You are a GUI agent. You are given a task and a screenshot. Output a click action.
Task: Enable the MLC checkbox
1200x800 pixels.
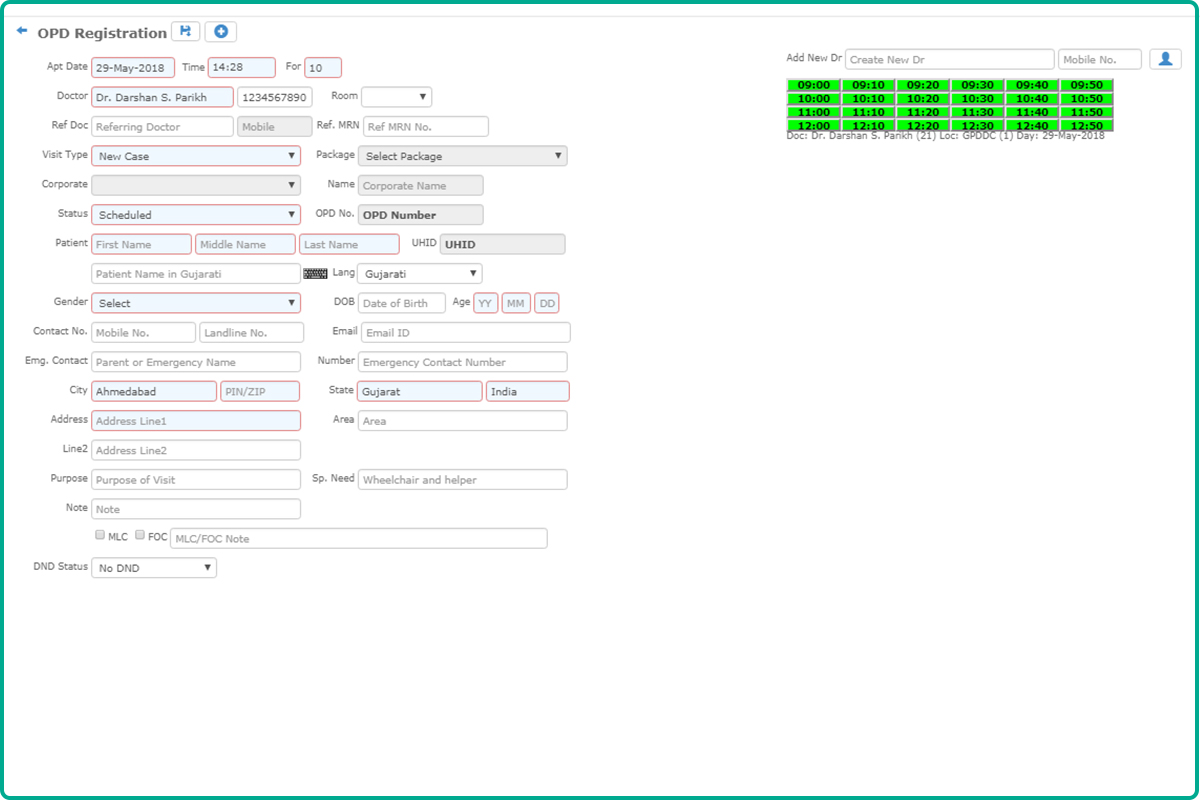coord(100,536)
